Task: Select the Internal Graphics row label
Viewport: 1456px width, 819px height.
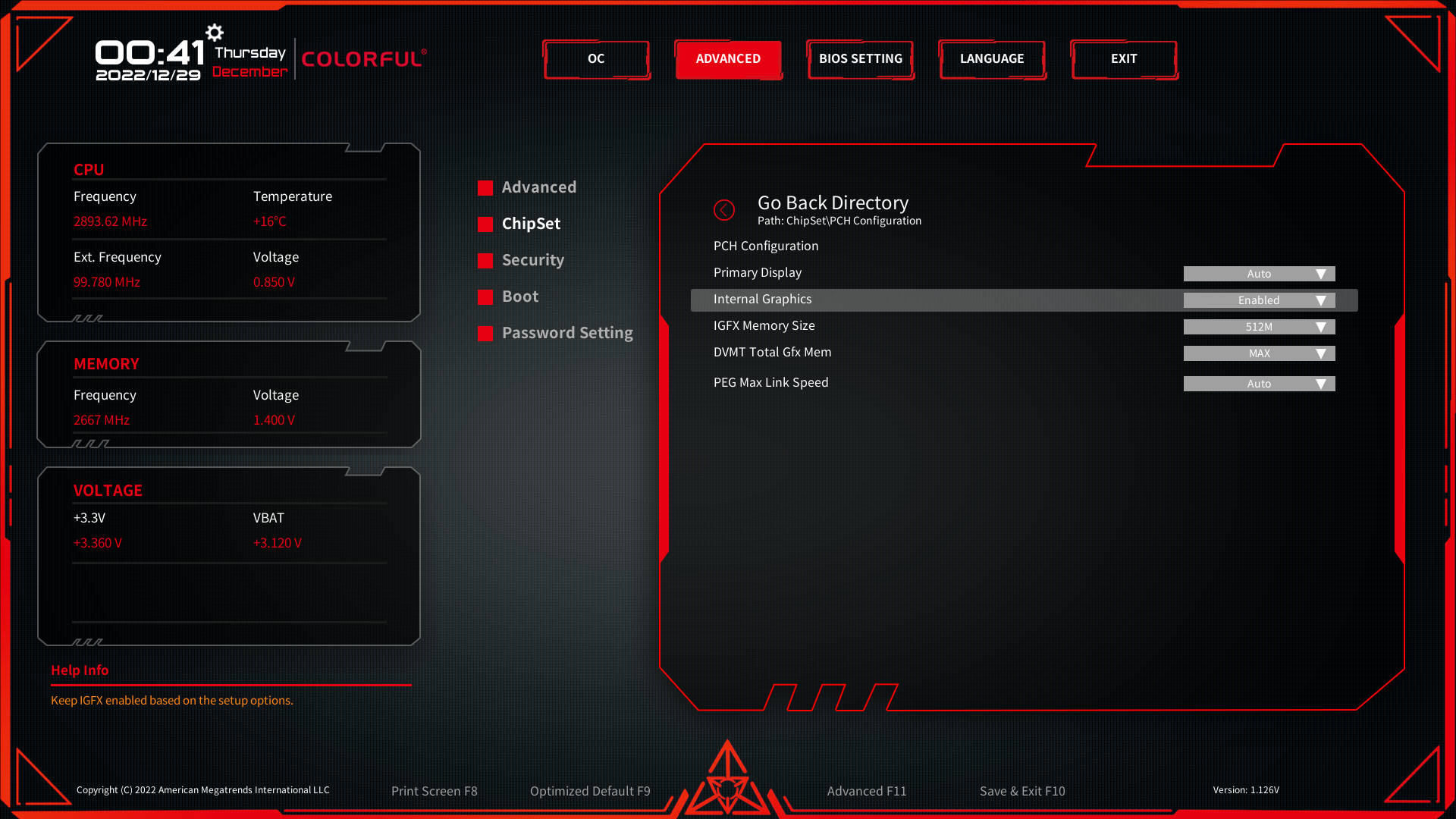Action: click(762, 300)
